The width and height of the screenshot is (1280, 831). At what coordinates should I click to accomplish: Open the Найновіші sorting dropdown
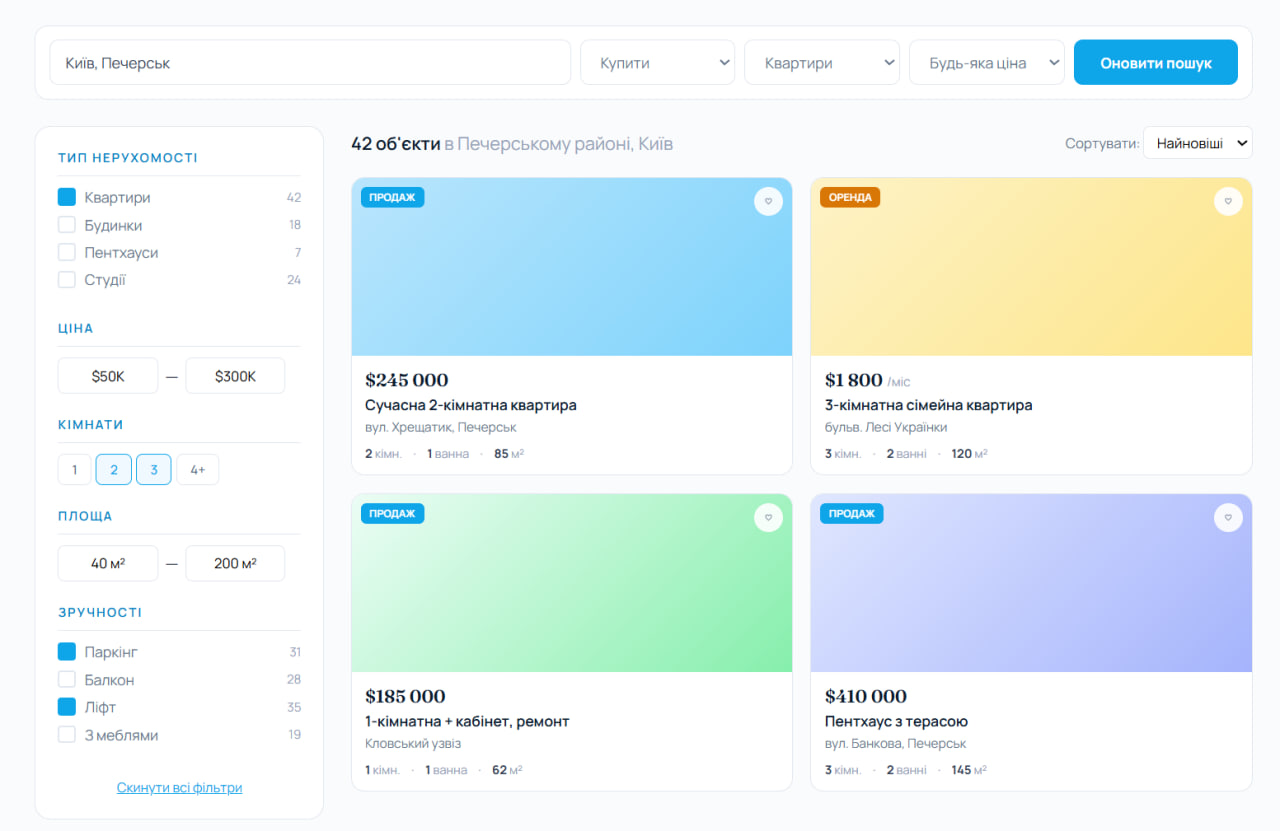point(1197,143)
